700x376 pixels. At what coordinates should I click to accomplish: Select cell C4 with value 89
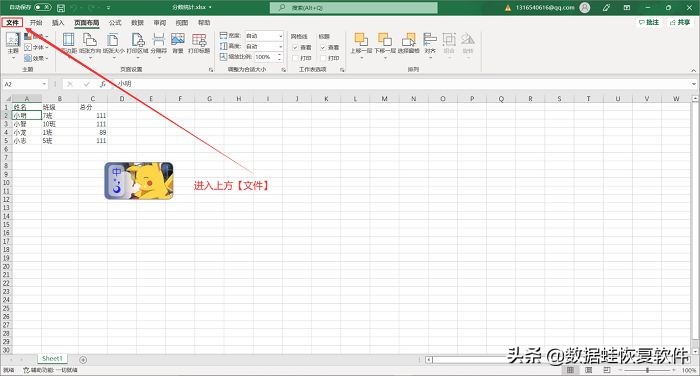pyautogui.click(x=92, y=133)
